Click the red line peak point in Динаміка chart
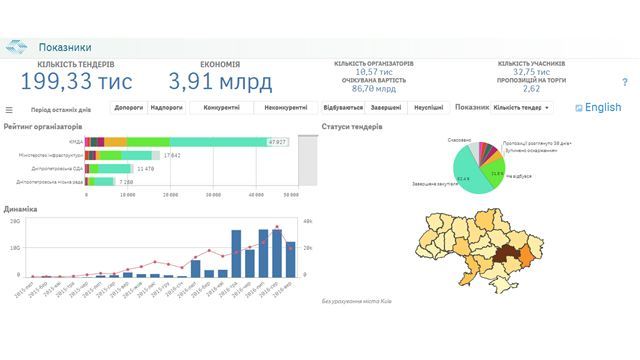The height and width of the screenshot is (360, 640). (277, 227)
